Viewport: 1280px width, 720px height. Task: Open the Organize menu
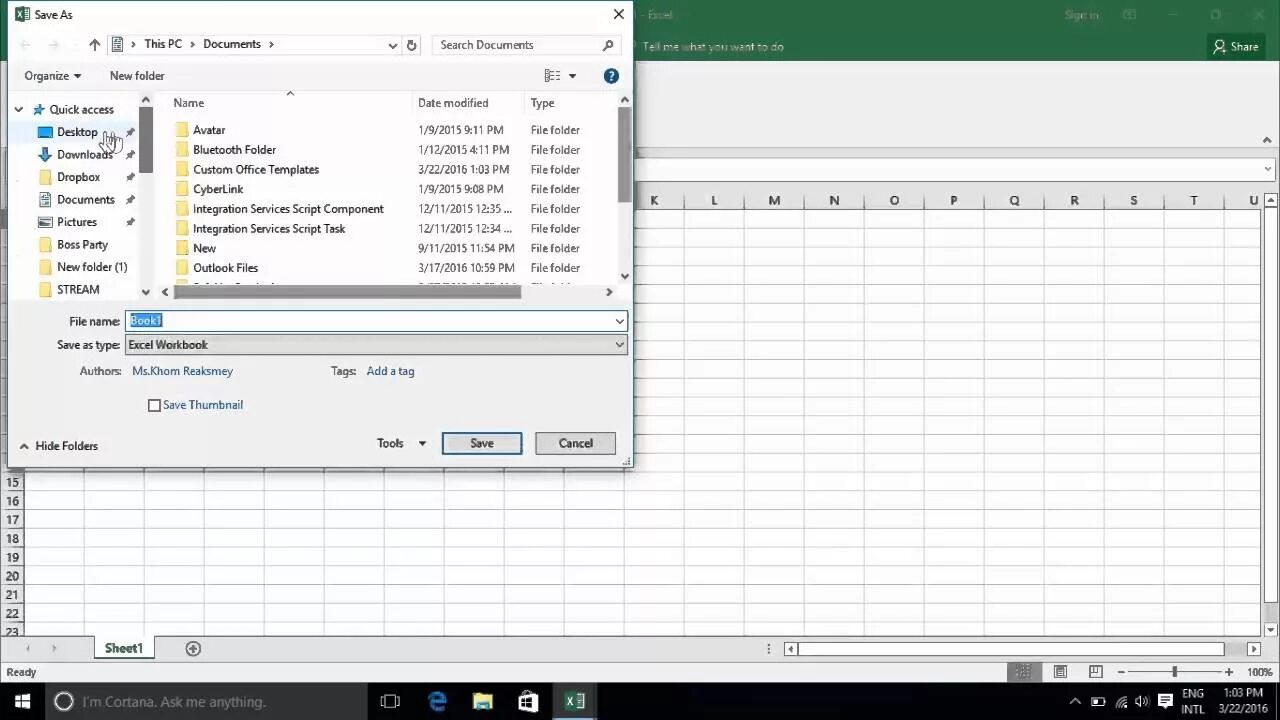tap(53, 76)
